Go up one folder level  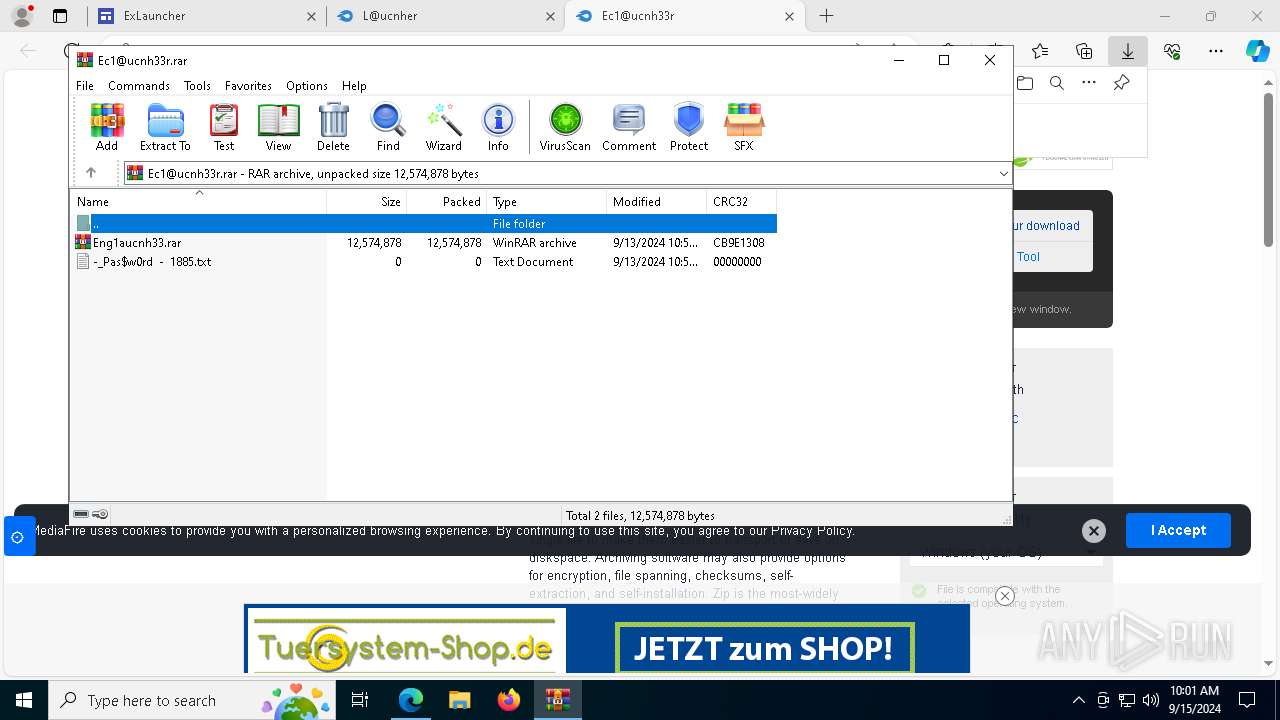pos(91,173)
